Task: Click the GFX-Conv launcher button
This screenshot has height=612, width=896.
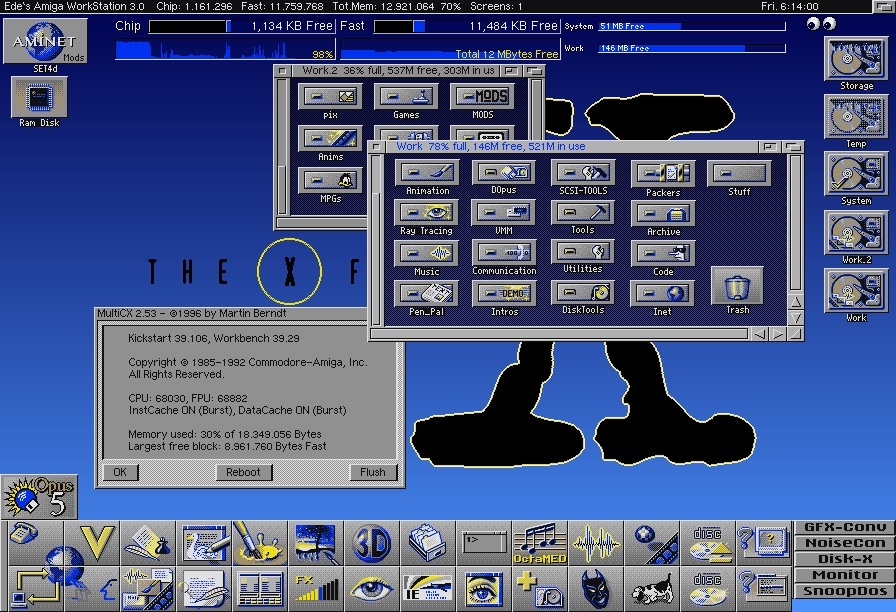Action: coord(844,527)
